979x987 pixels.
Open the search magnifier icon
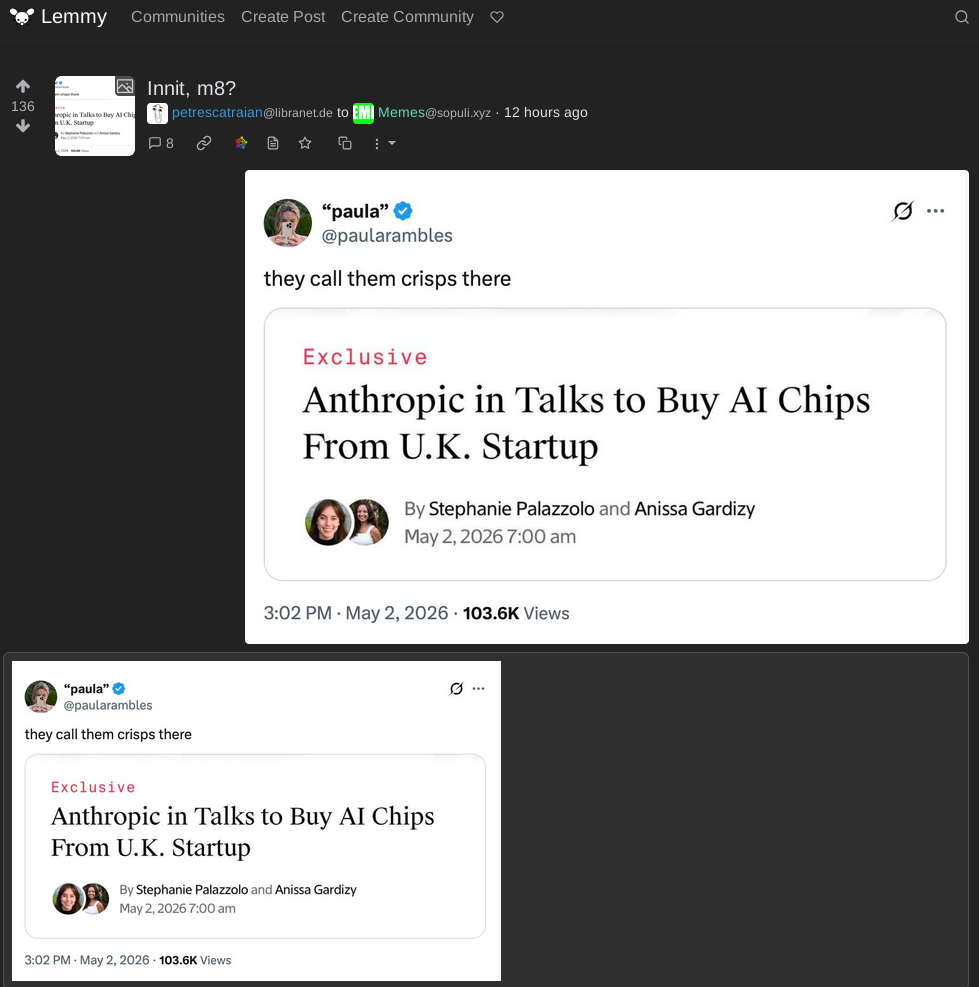[x=961, y=17]
